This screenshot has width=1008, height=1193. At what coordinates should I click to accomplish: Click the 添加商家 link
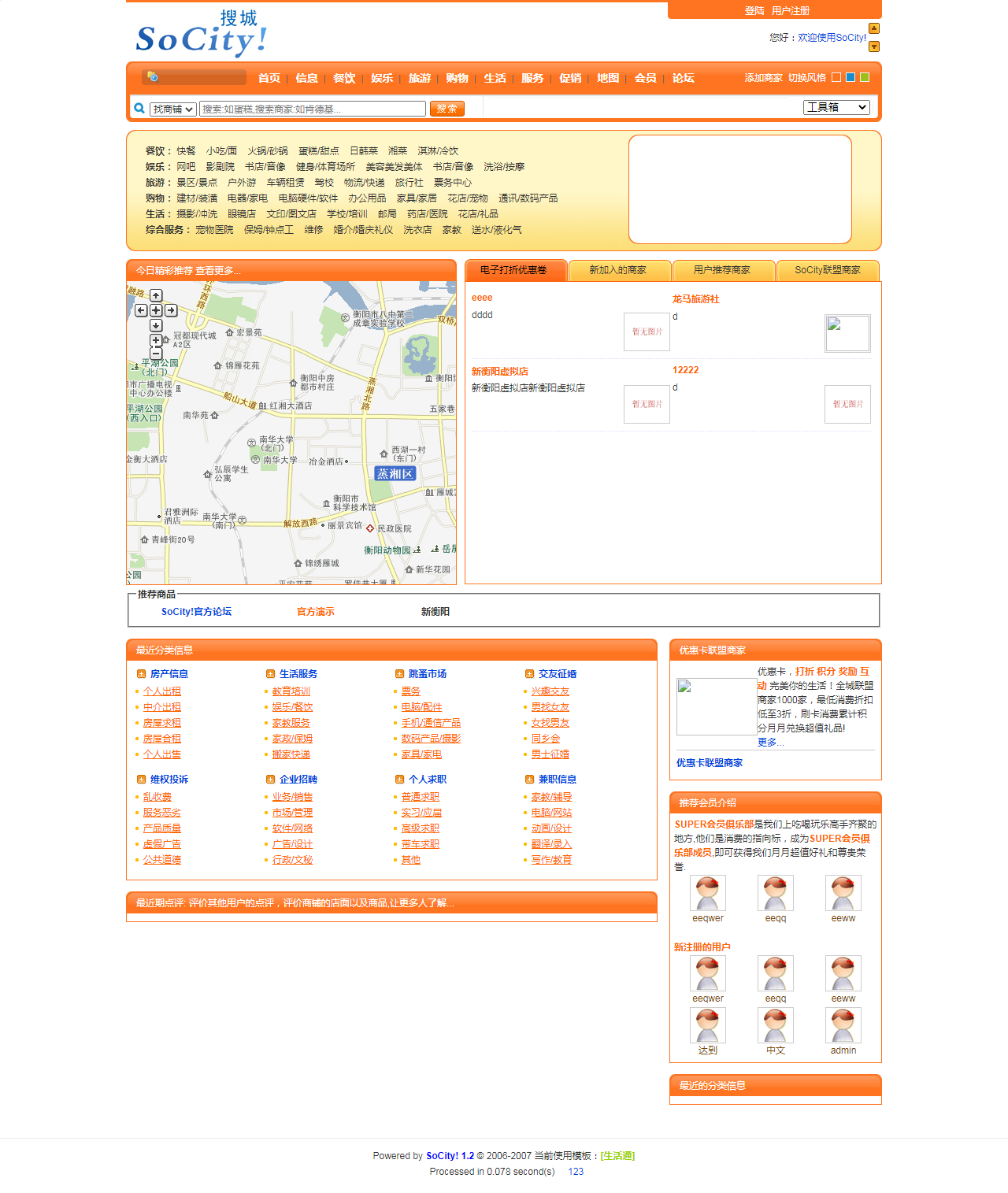click(764, 78)
